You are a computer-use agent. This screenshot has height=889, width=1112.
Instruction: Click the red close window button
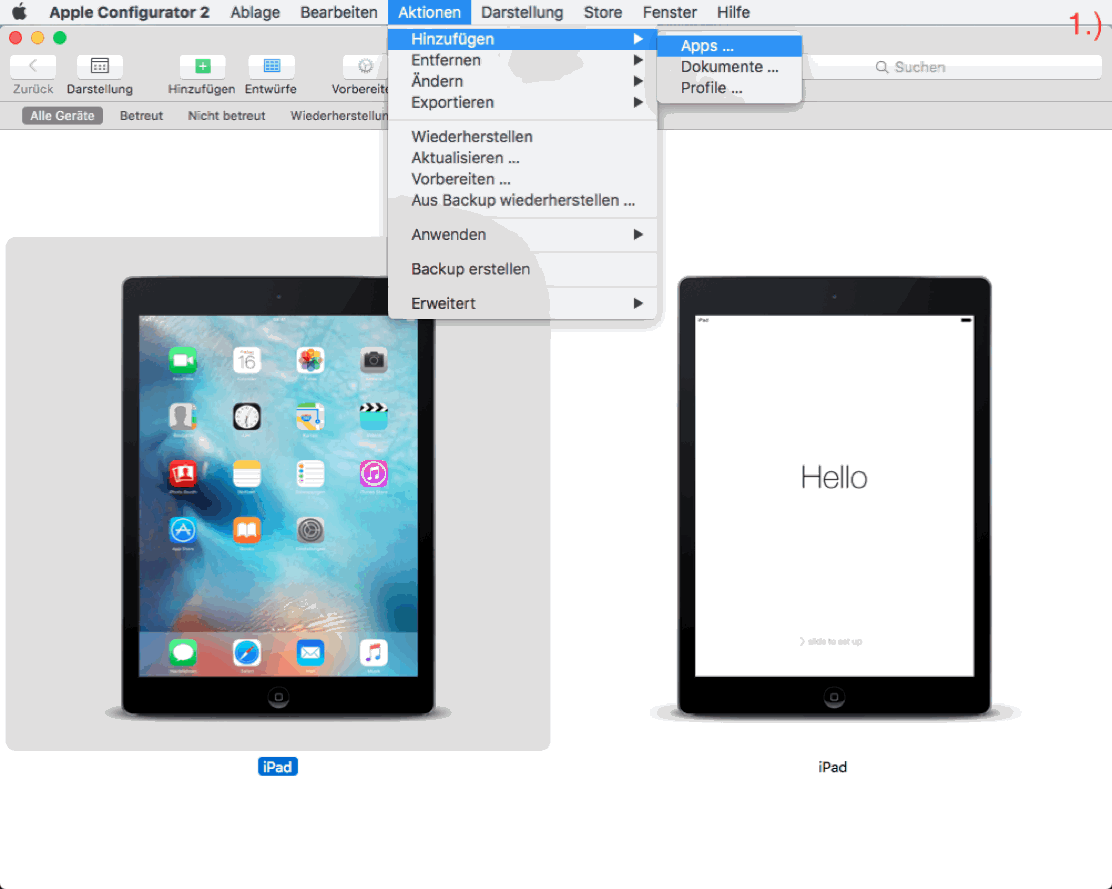[x=16, y=38]
